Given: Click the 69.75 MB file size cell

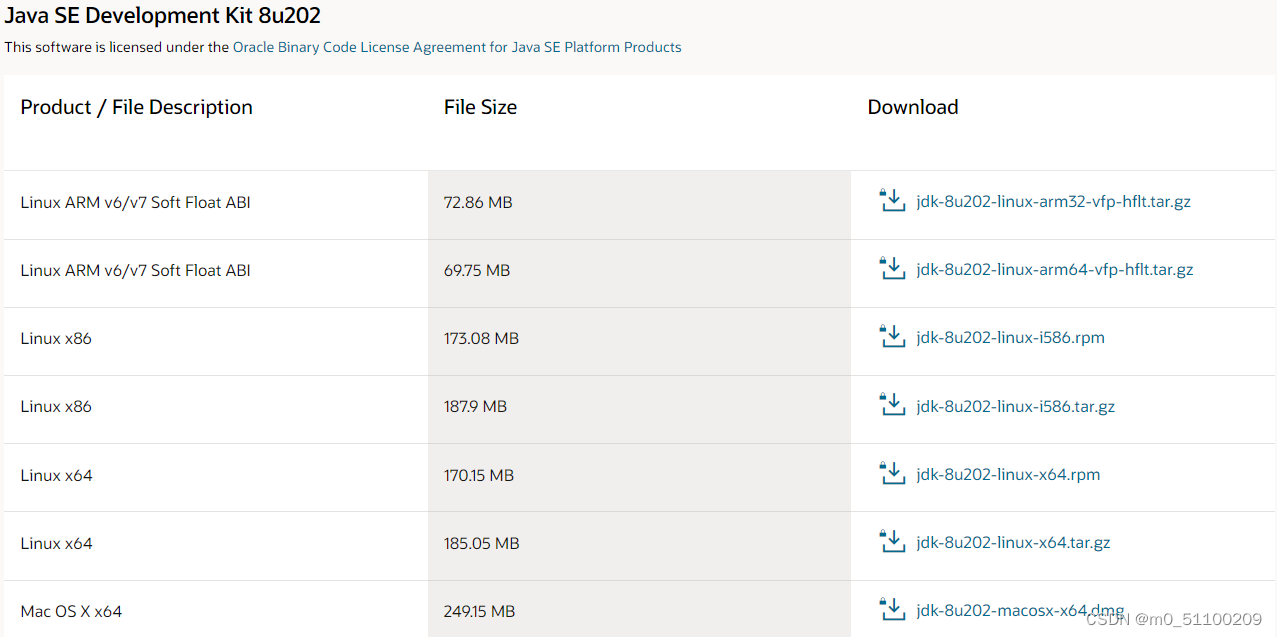Looking at the screenshot, I should 640,273.
